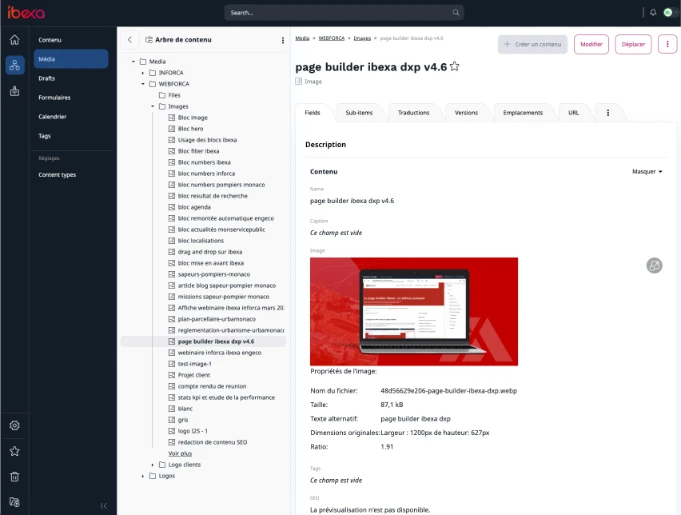Open Content types menu item
The image size is (681, 515).
click(x=71, y=175)
